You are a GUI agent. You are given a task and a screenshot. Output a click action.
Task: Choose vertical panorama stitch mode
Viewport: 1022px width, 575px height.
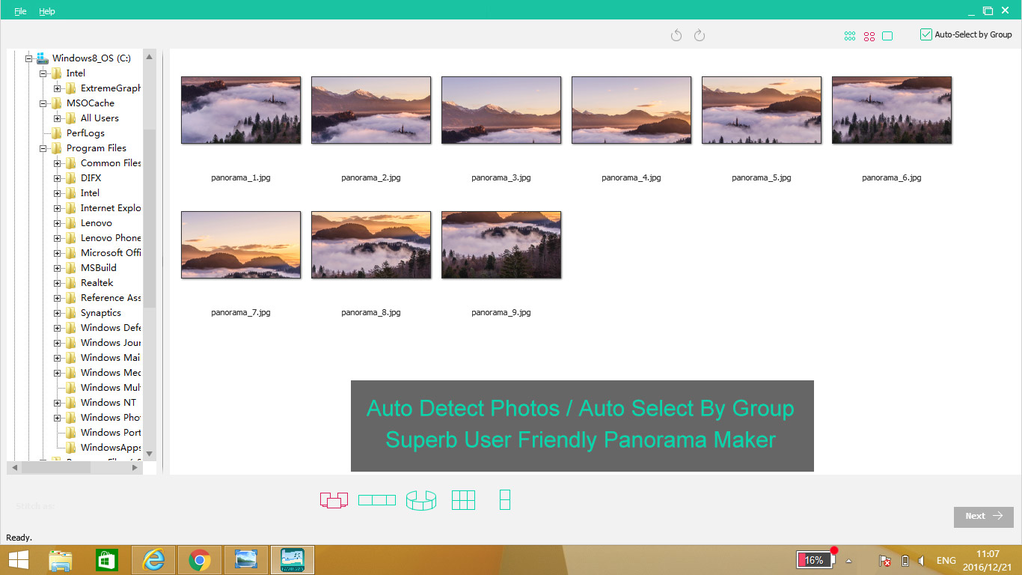[504, 500]
